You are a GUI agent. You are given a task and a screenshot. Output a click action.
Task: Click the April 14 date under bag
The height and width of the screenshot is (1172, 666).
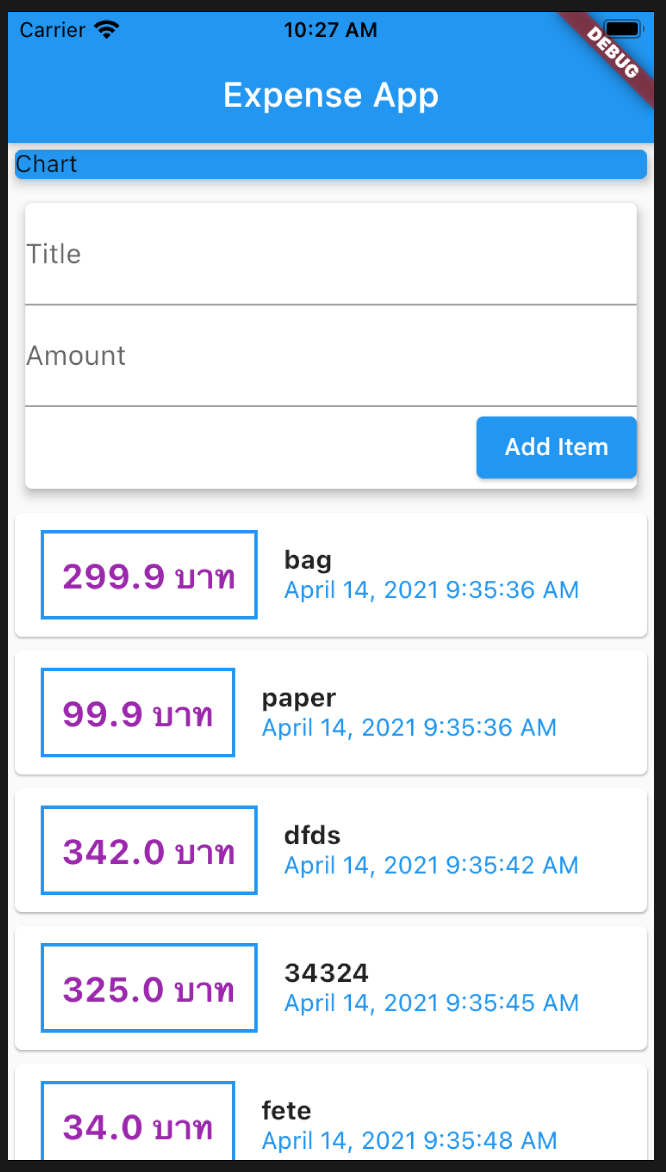(431, 590)
